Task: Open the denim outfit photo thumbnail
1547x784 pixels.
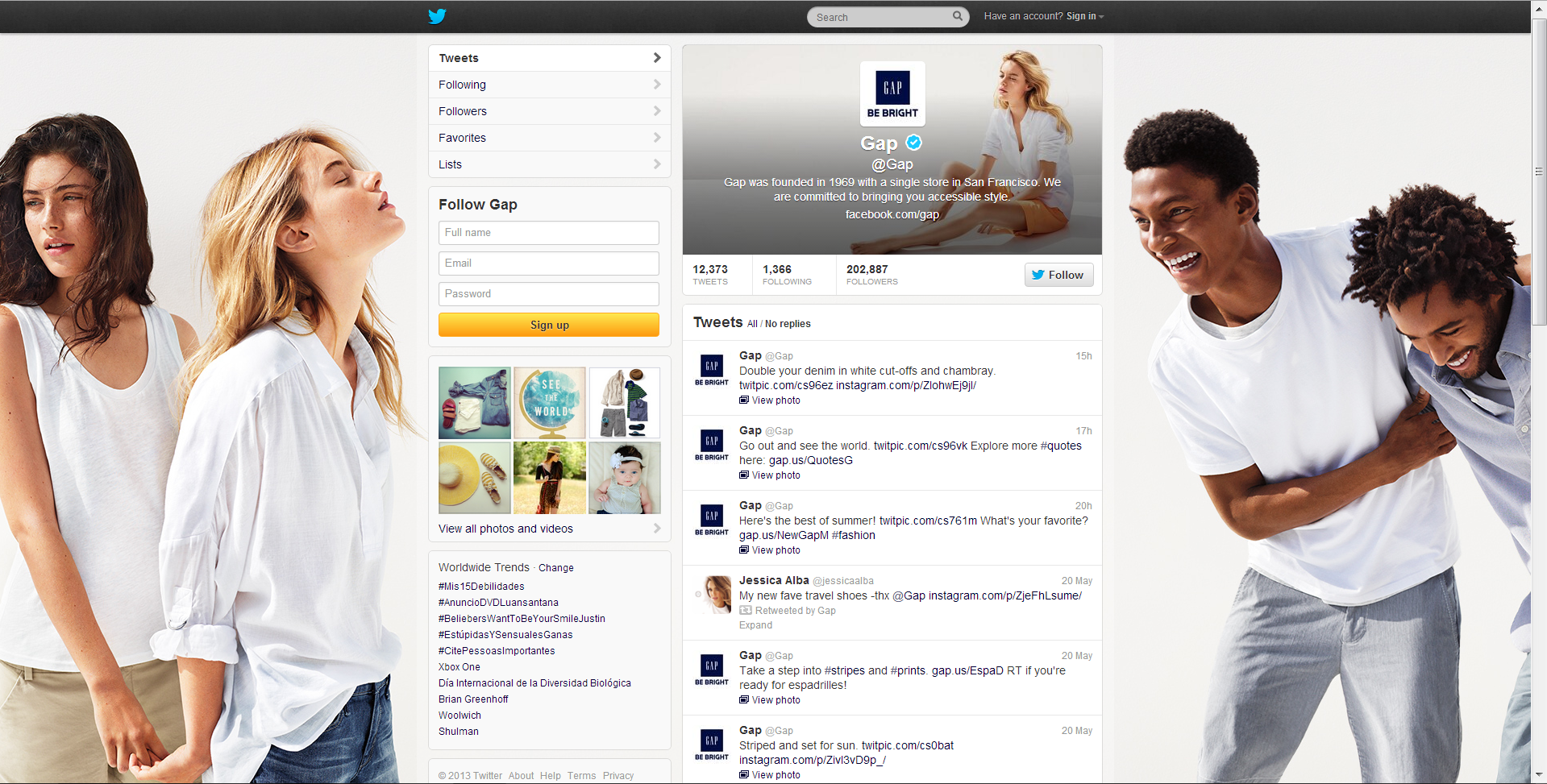Action: click(x=475, y=403)
